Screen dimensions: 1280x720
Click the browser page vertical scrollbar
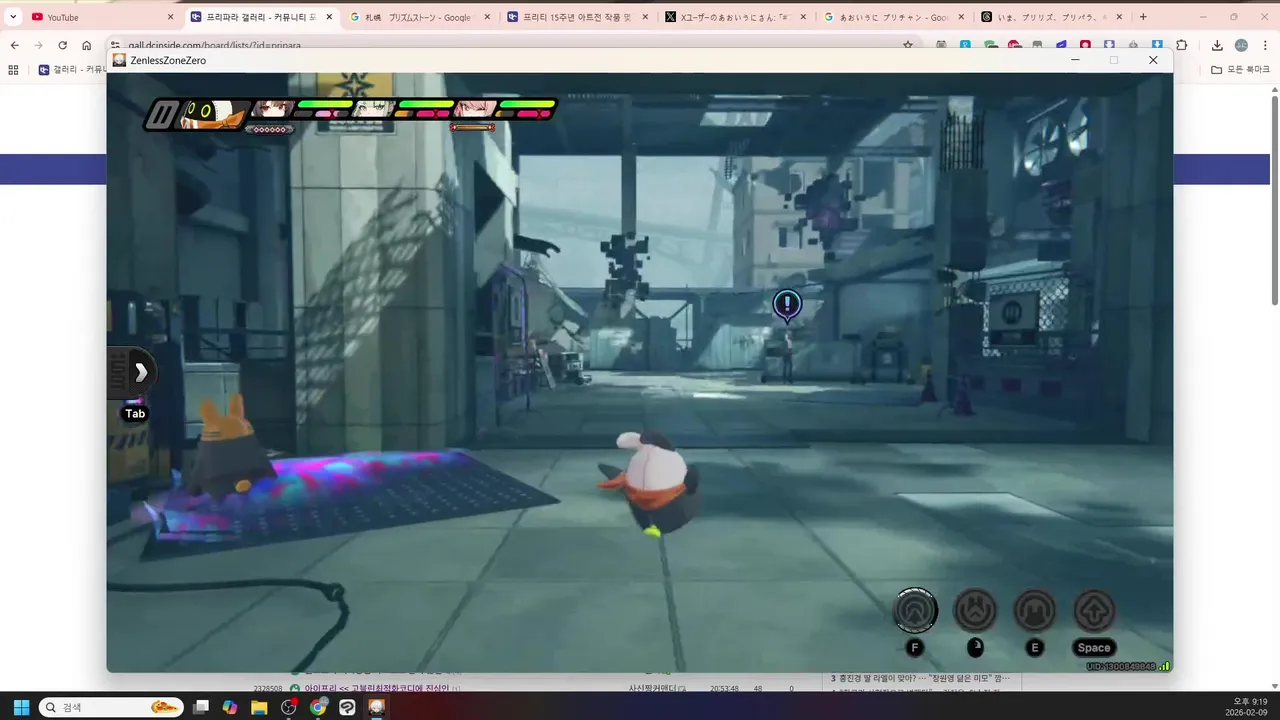coord(1274,200)
